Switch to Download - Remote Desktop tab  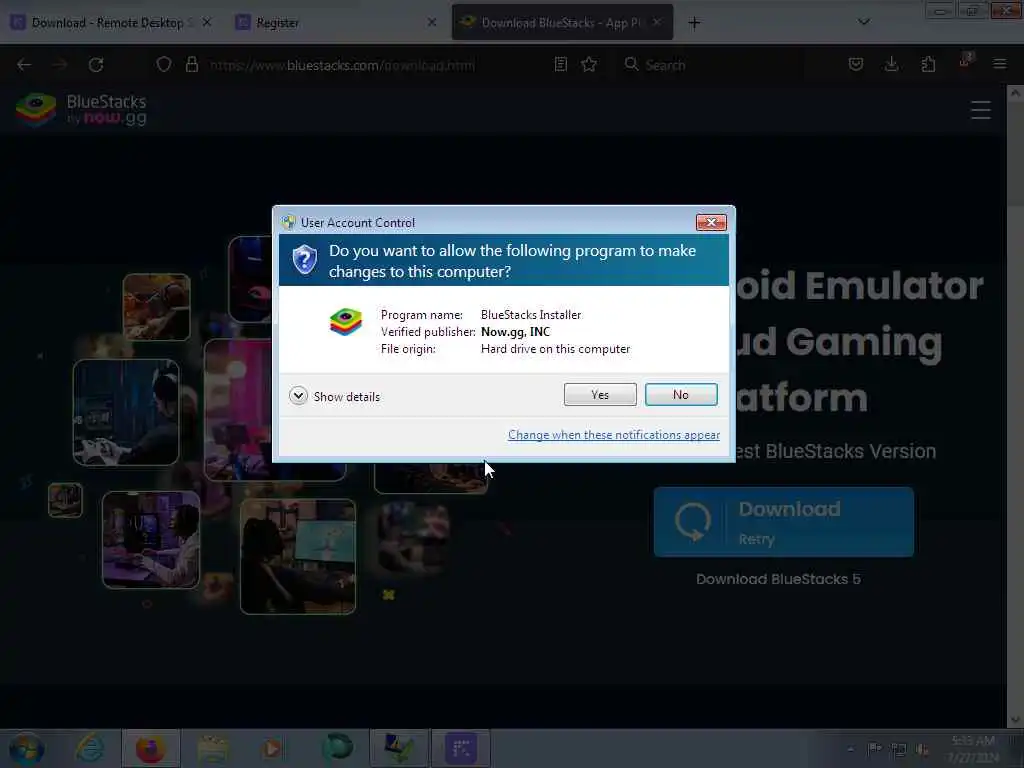[108, 23]
